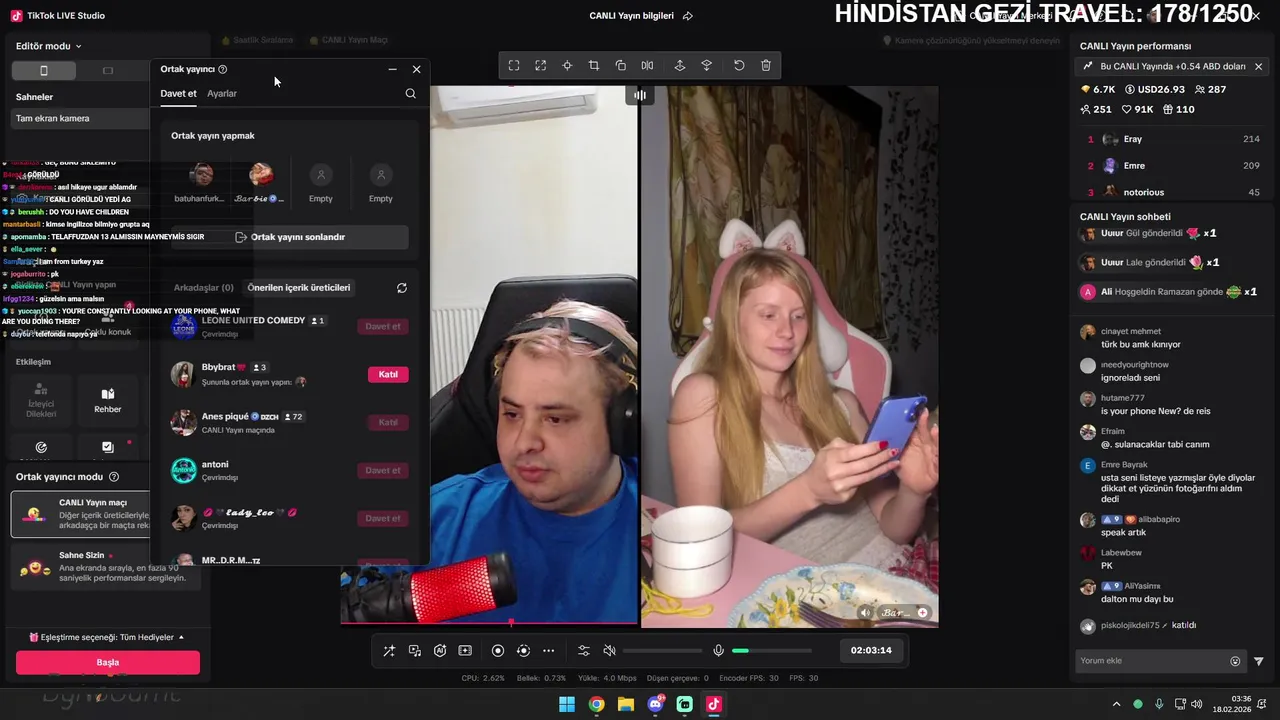
Task: Click the expand-to-fullscreen icon in canvas toolbar
Action: click(541, 65)
